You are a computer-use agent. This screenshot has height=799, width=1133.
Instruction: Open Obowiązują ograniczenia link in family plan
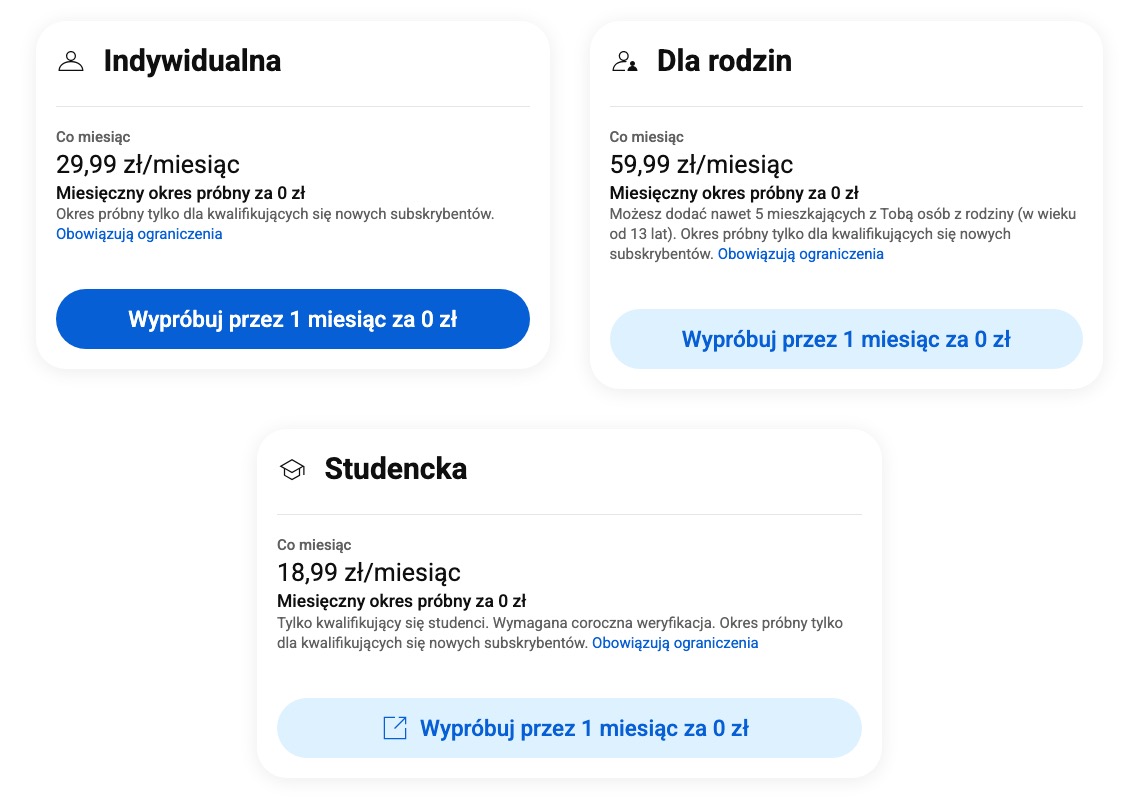(x=801, y=254)
